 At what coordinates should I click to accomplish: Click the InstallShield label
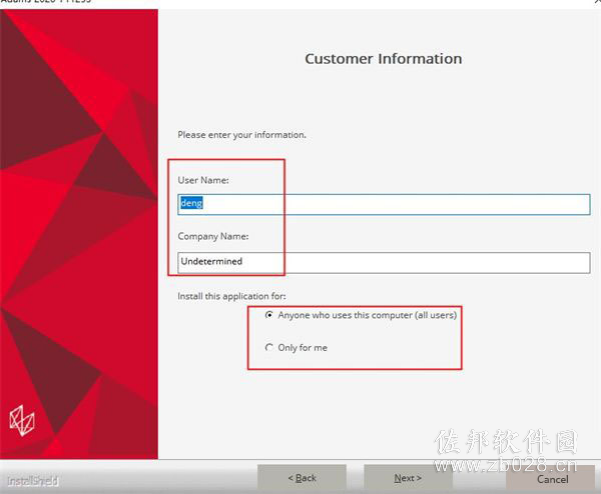33,481
